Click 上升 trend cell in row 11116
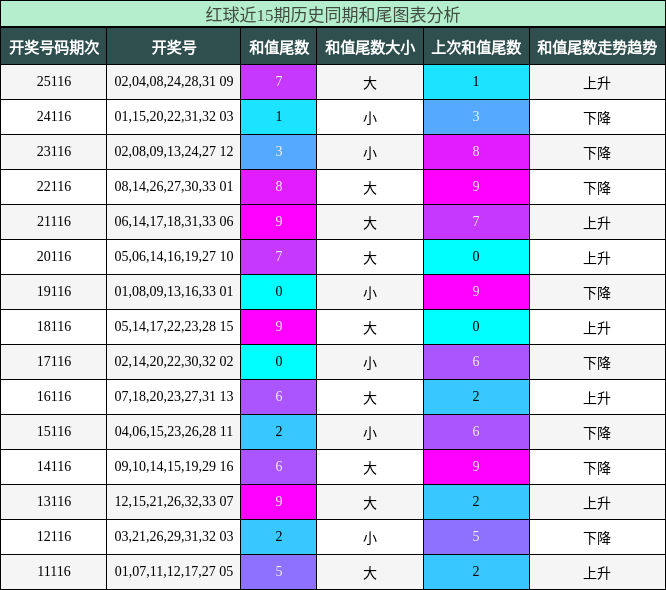666x590 pixels. tap(597, 572)
